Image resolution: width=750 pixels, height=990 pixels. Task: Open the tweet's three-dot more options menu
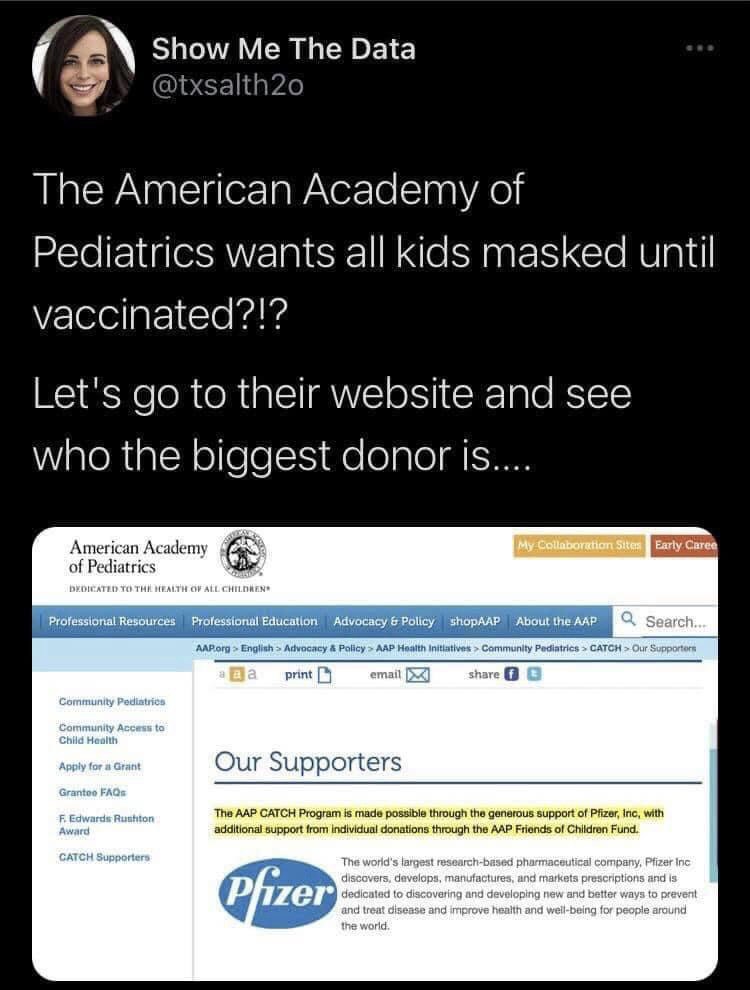pos(701,48)
